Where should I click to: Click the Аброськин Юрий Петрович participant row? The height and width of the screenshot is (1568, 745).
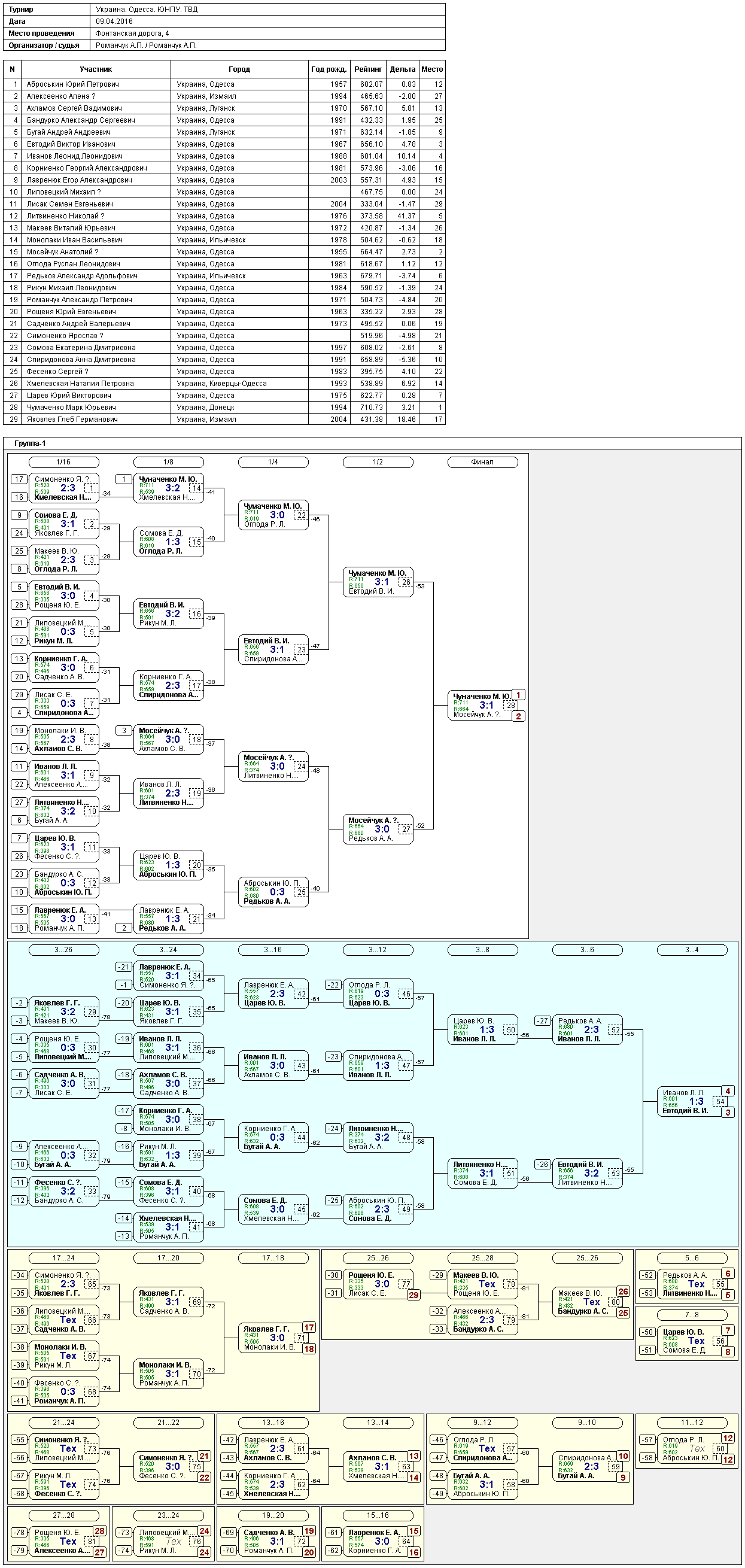click(x=224, y=84)
